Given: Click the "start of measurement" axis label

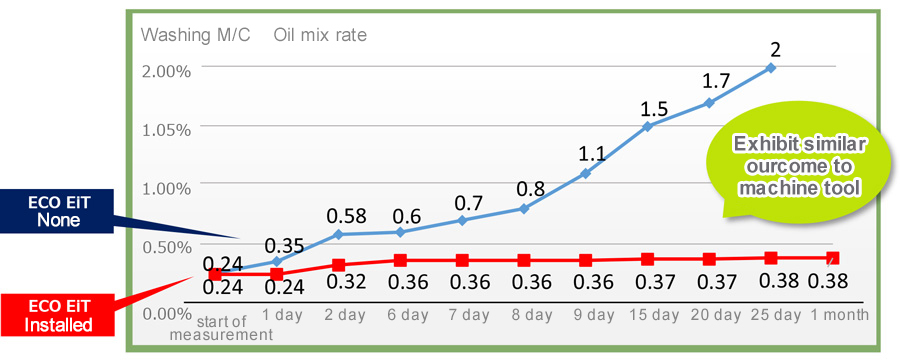Looking at the screenshot, I should point(222,327).
